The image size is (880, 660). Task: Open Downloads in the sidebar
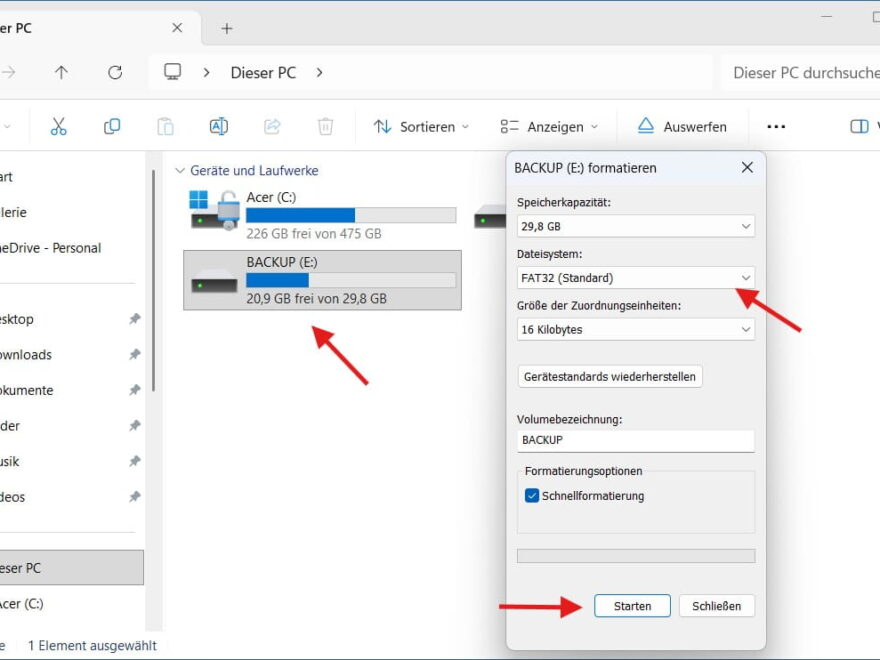pyautogui.click(x=26, y=354)
